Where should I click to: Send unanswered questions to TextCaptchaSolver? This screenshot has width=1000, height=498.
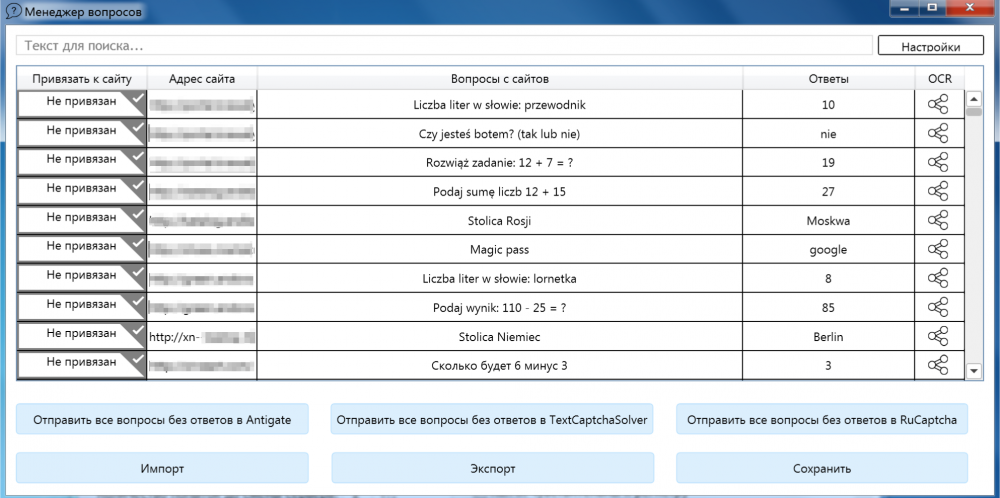coord(492,420)
